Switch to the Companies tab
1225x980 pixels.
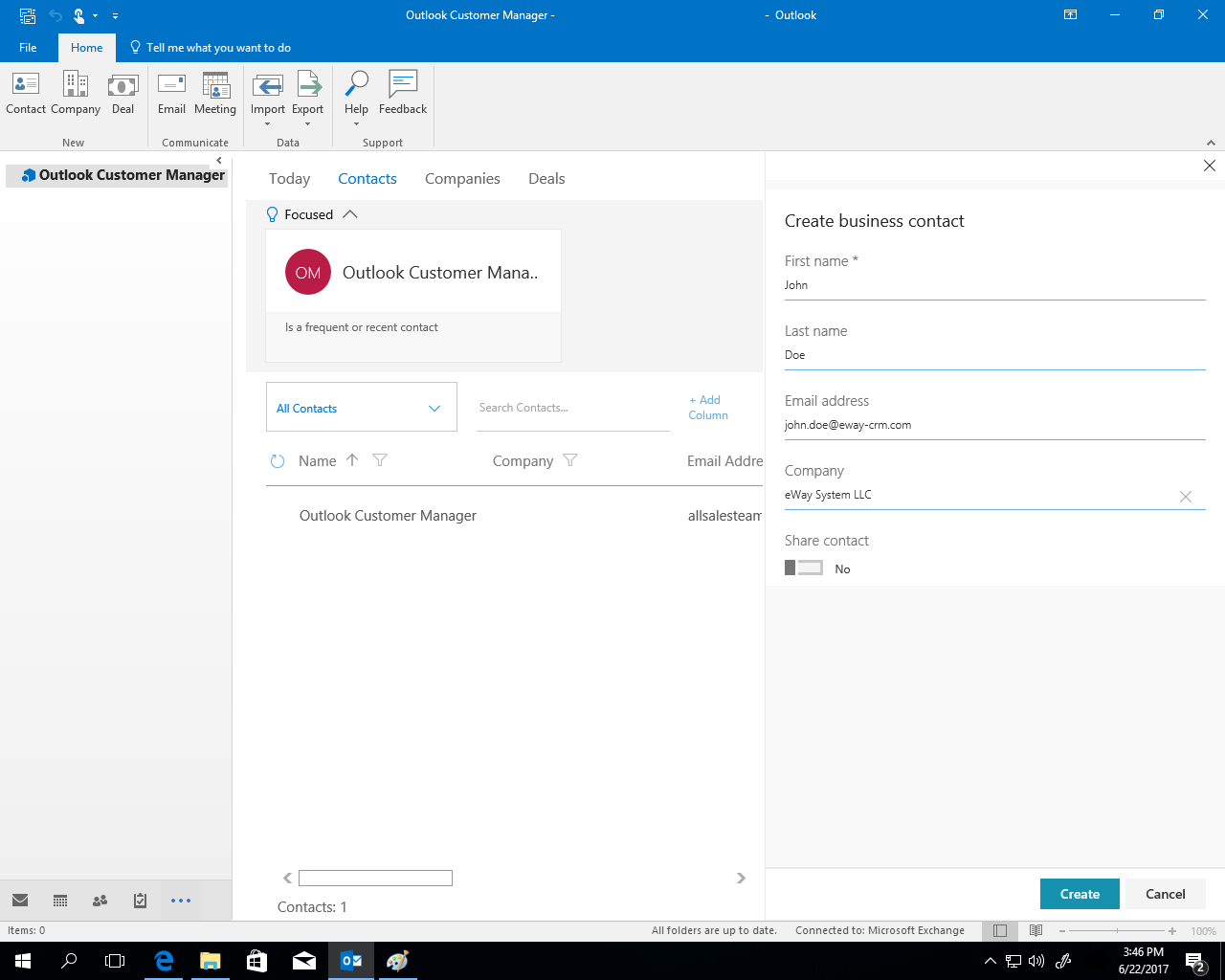coord(462,179)
